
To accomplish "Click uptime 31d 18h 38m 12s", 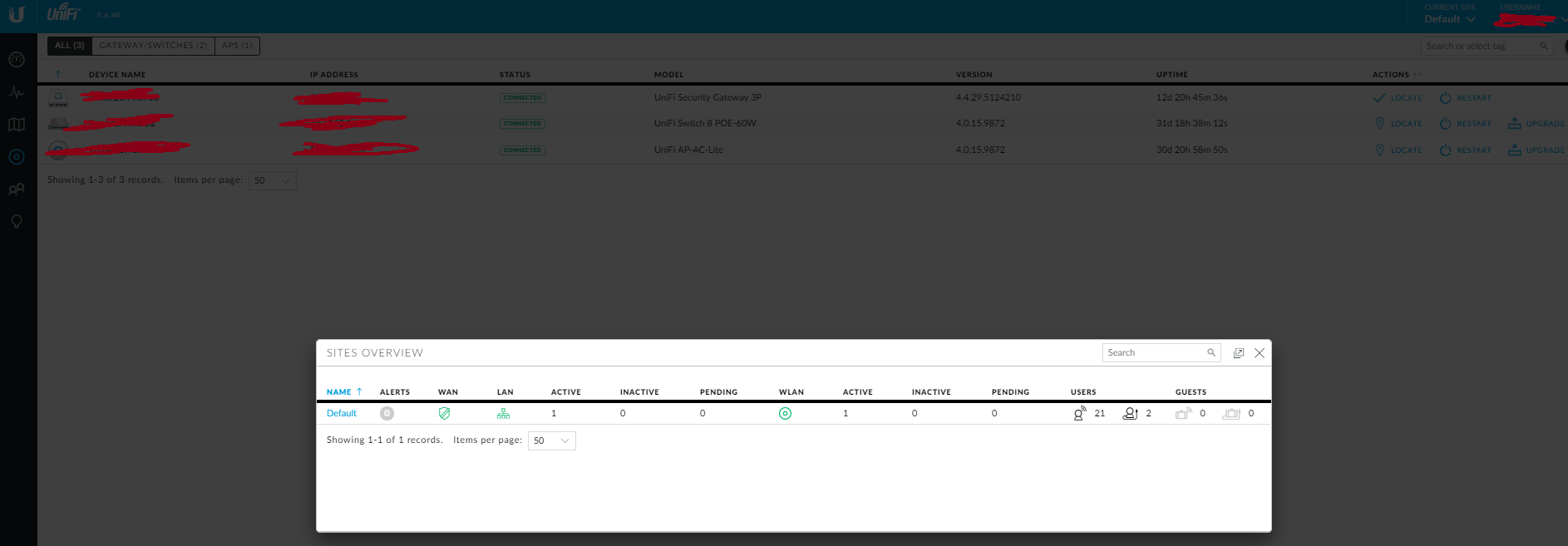I will 1191,123.
